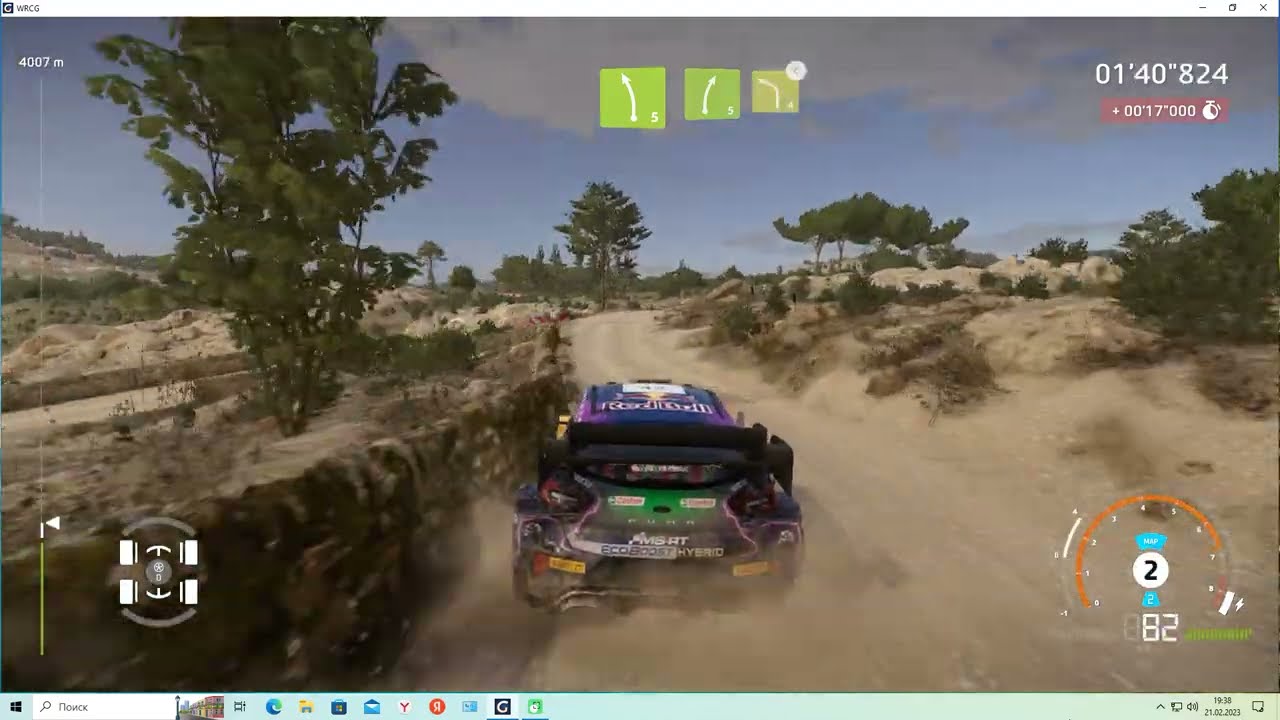Click the second green pace-note turn icon

(712, 94)
